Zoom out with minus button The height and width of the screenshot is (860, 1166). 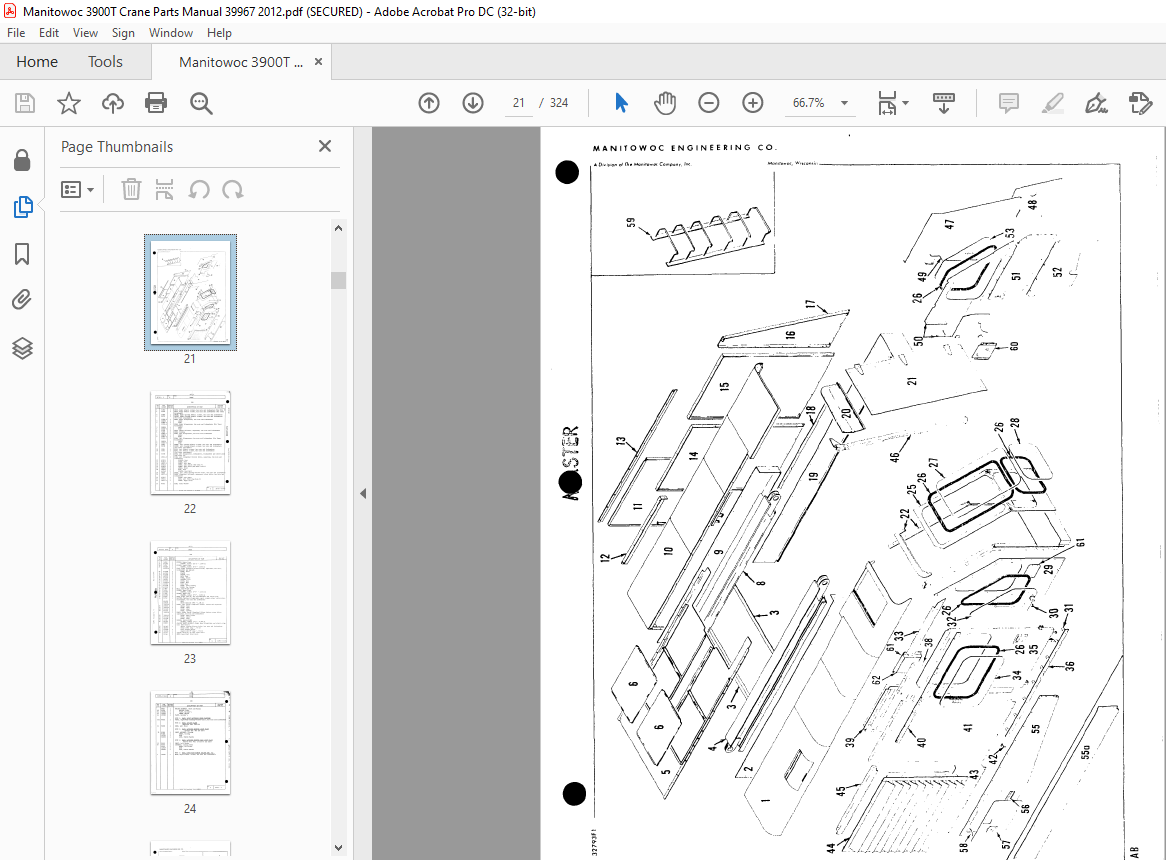point(709,103)
